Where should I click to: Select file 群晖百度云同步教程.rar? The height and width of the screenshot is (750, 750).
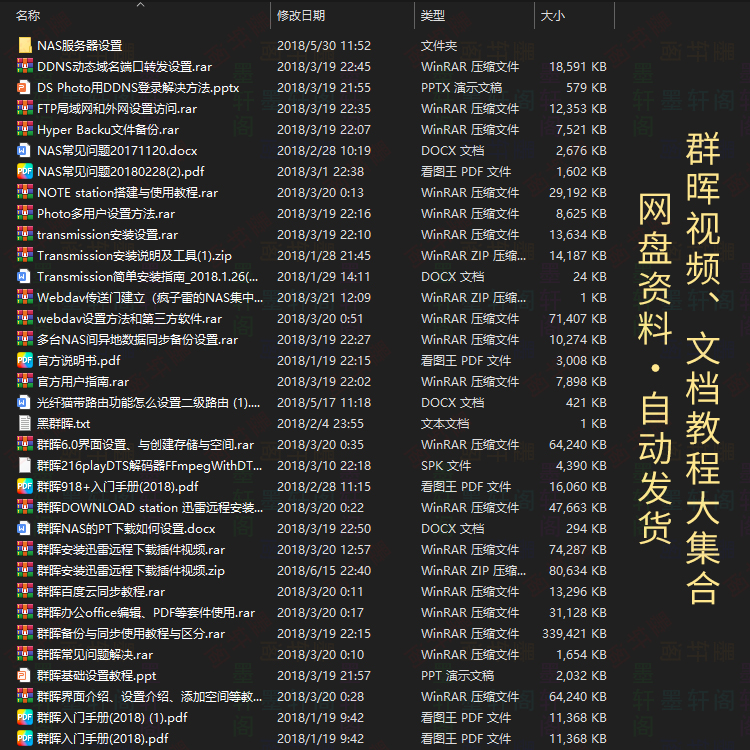pyautogui.click(x=101, y=592)
